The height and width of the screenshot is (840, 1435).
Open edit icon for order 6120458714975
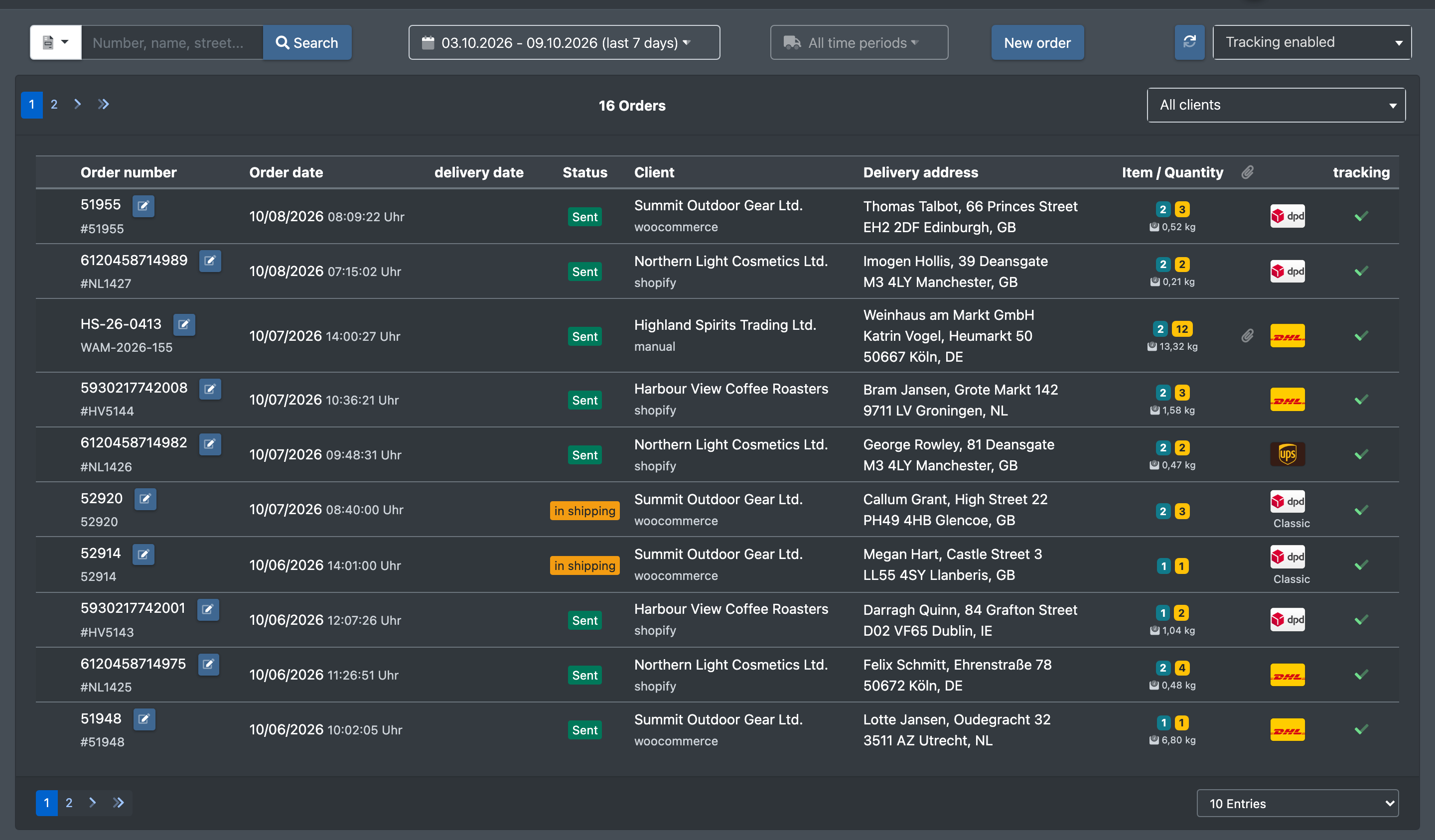coord(208,664)
